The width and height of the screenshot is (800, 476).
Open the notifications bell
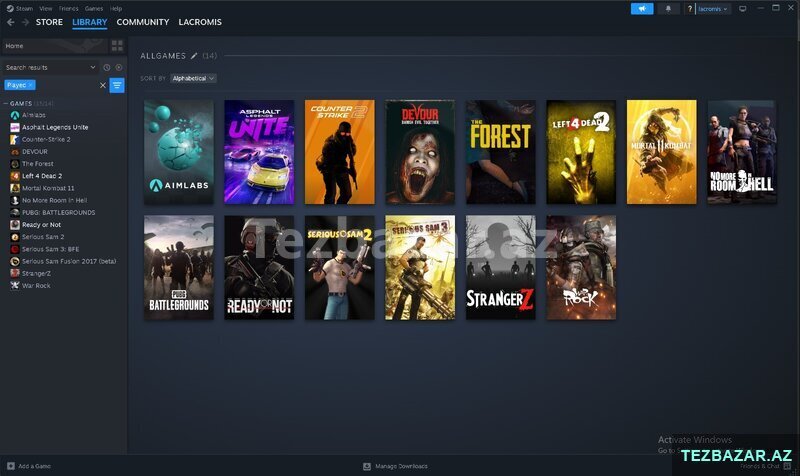[x=668, y=9]
